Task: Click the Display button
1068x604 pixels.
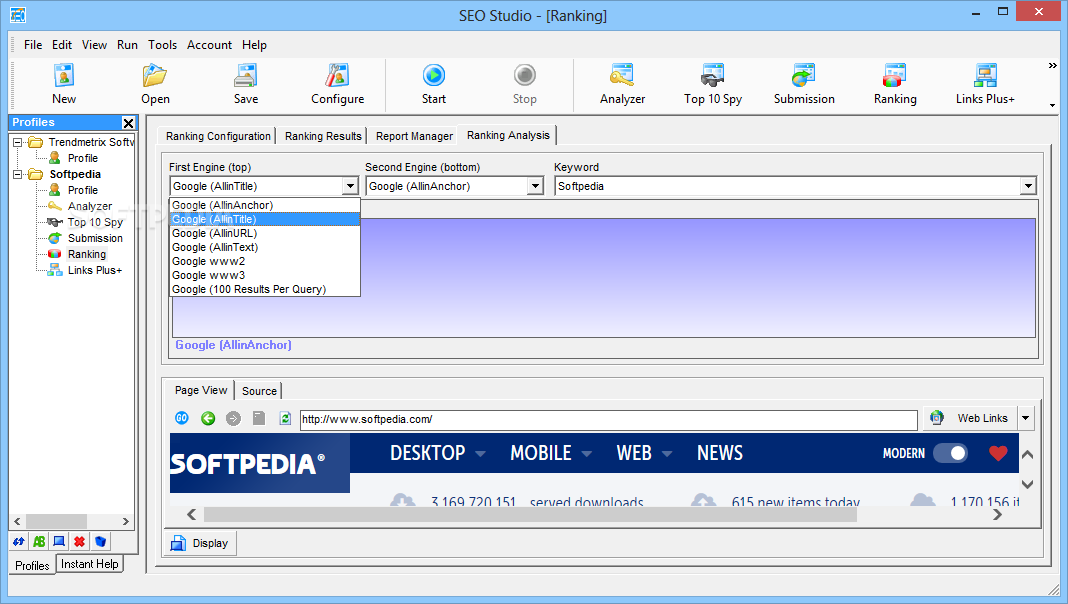Action: pos(200,543)
